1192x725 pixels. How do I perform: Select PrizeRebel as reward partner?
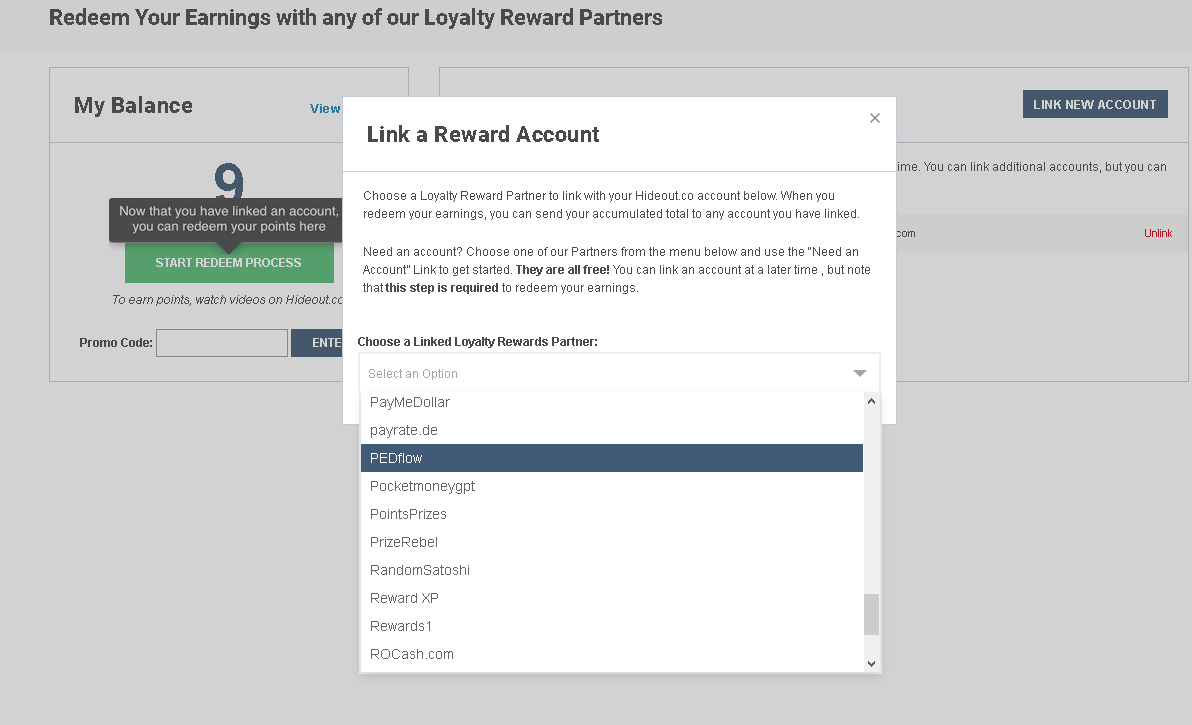404,542
